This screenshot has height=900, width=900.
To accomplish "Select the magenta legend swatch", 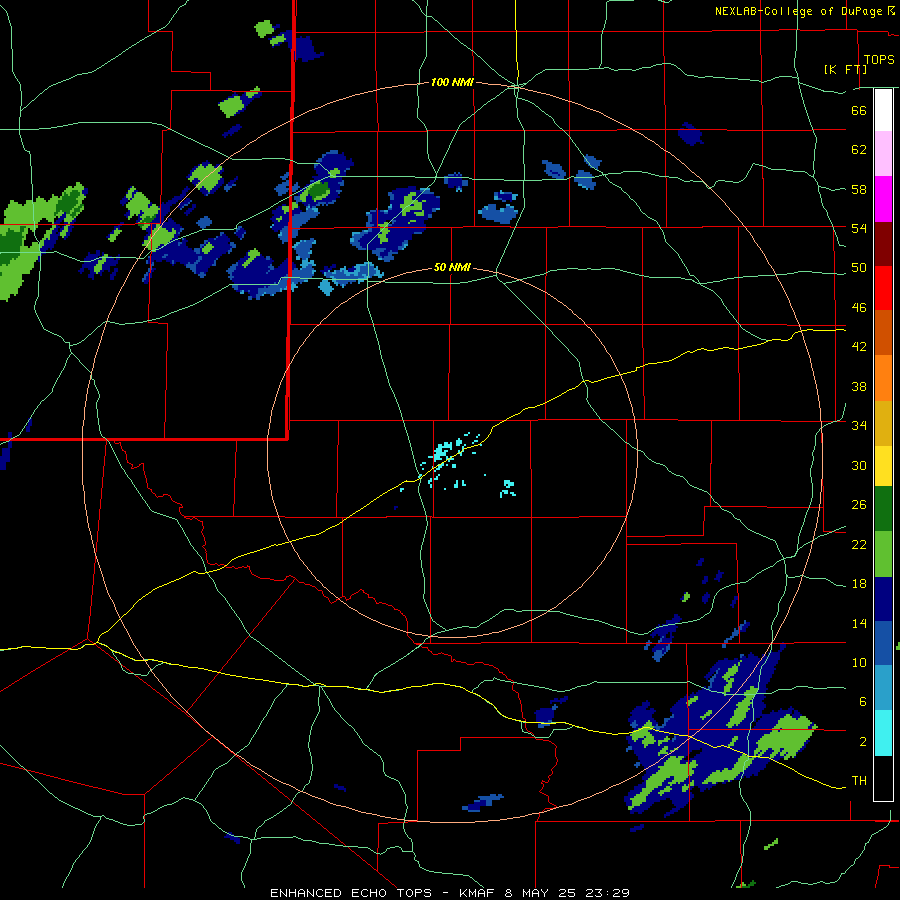I will [883, 199].
